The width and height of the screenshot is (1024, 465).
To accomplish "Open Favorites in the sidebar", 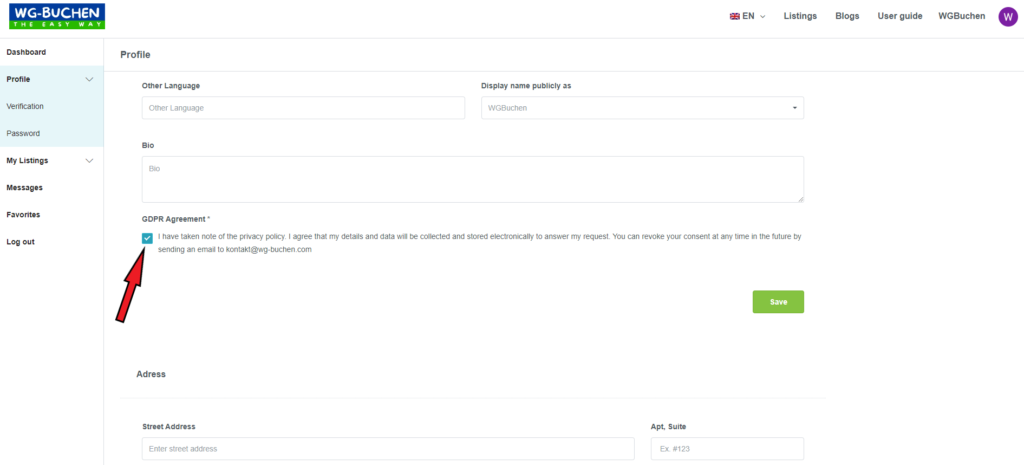I will pos(23,215).
